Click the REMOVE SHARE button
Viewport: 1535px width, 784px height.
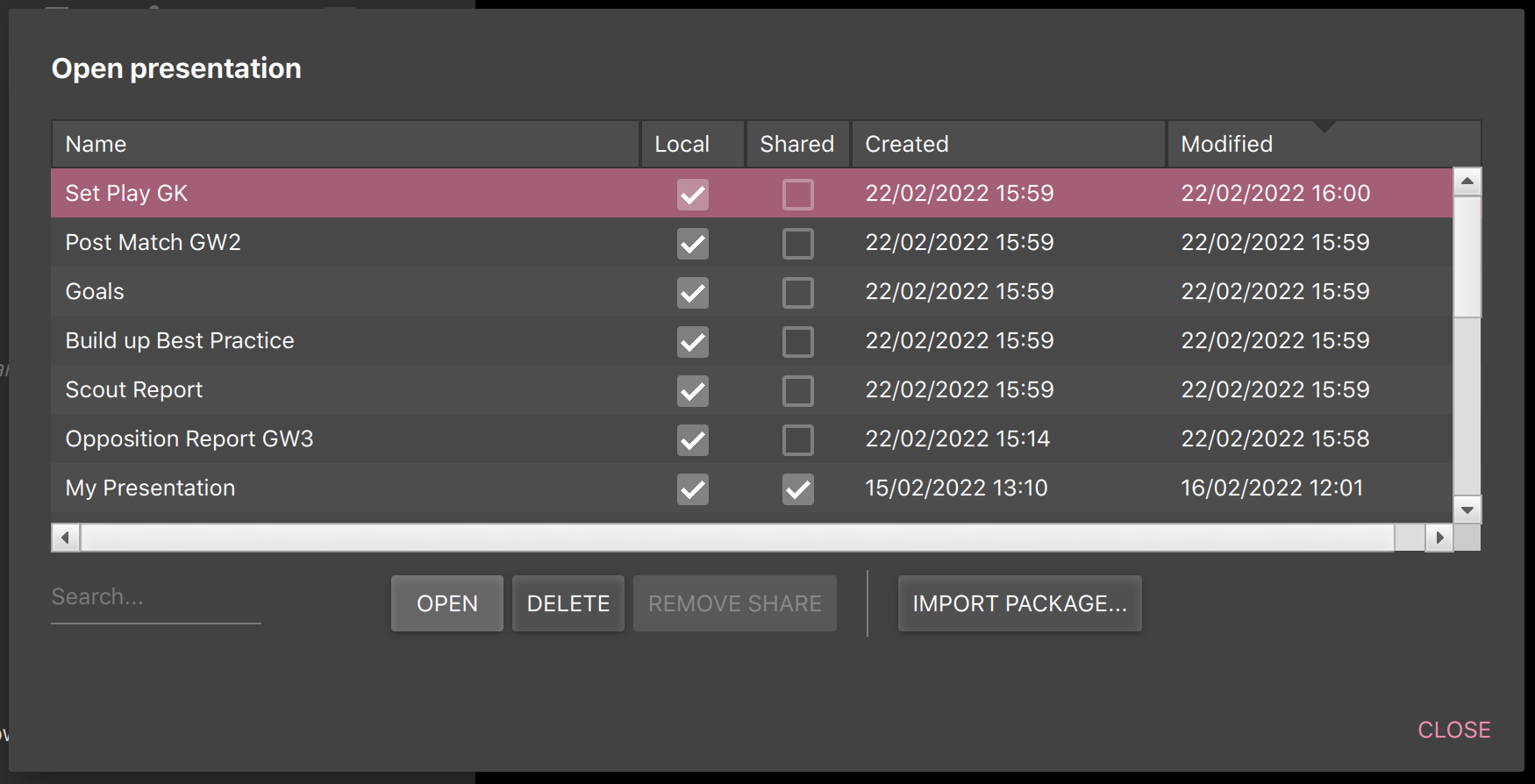coord(735,603)
